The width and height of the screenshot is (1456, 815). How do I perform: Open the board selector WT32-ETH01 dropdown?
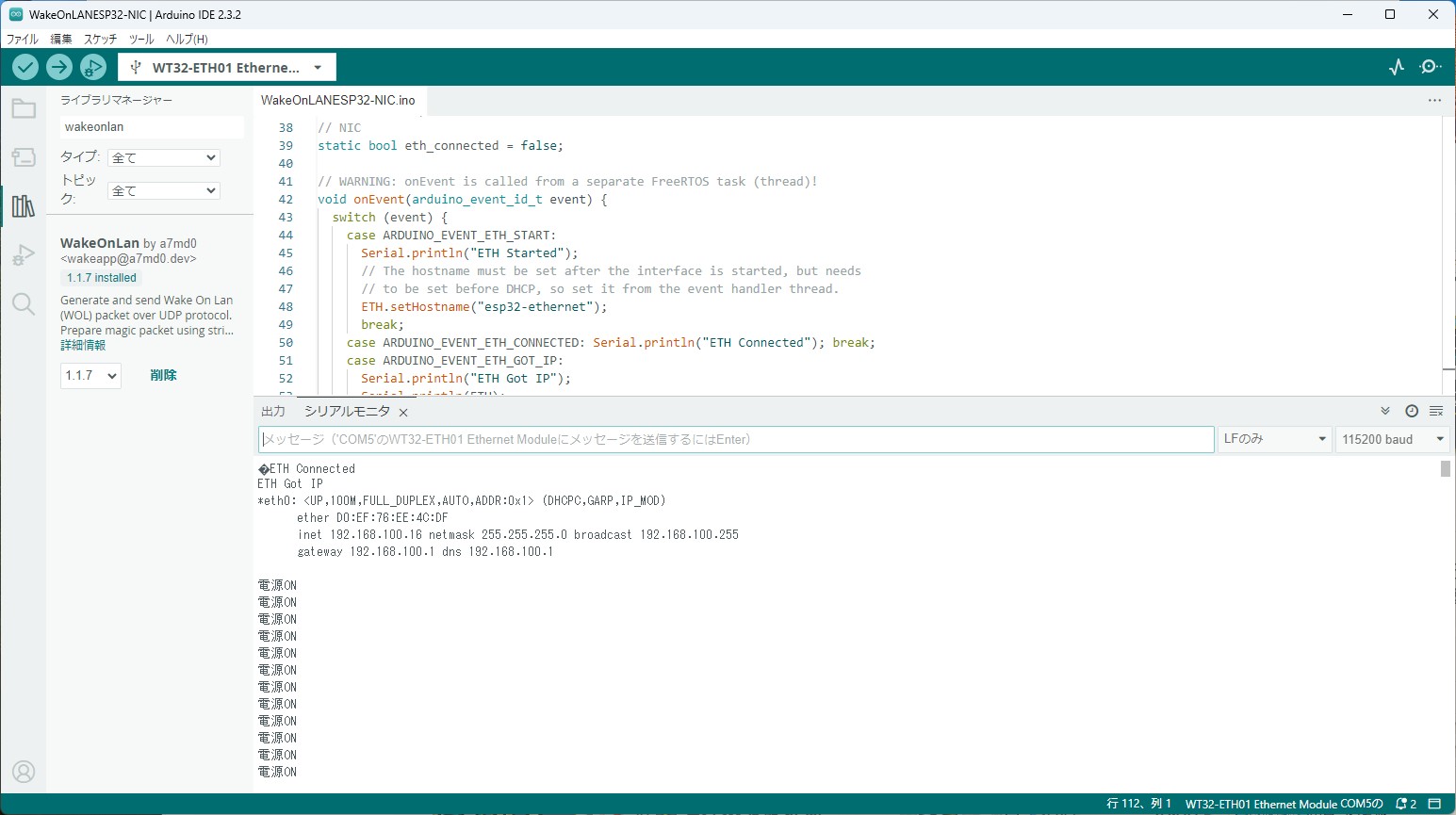[227, 67]
